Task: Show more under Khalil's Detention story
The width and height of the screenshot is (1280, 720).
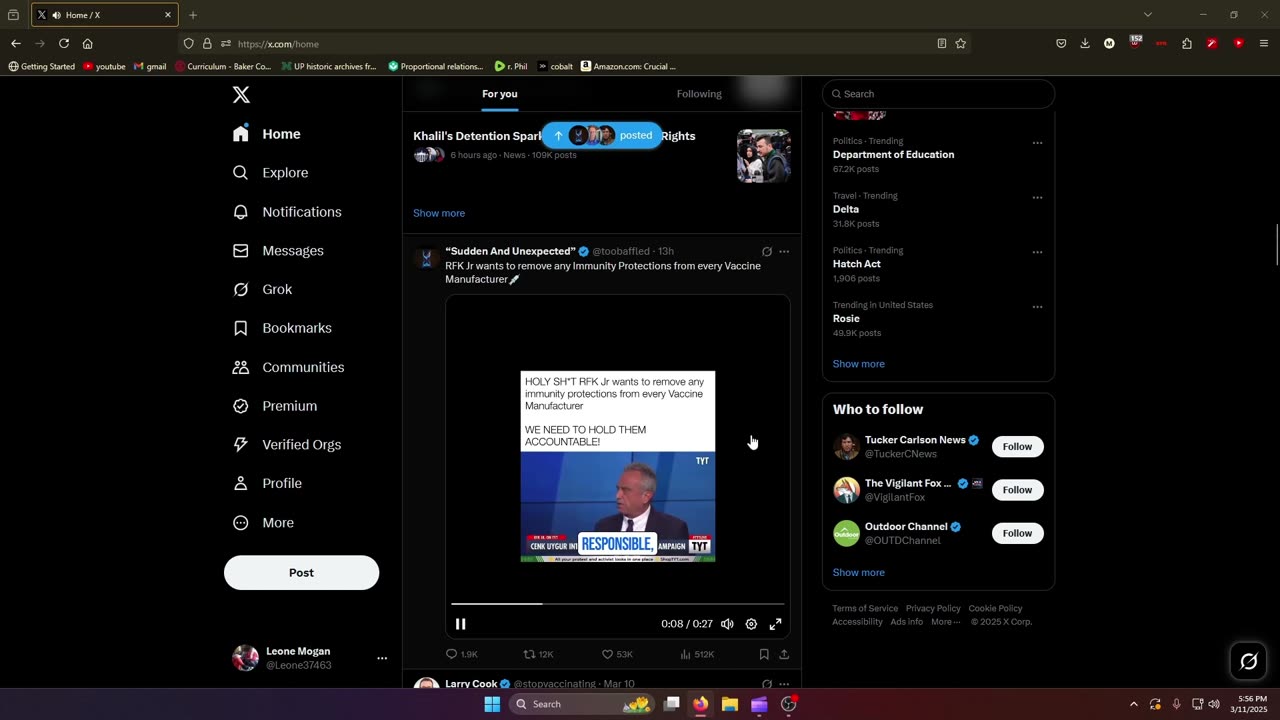Action: pos(439,213)
